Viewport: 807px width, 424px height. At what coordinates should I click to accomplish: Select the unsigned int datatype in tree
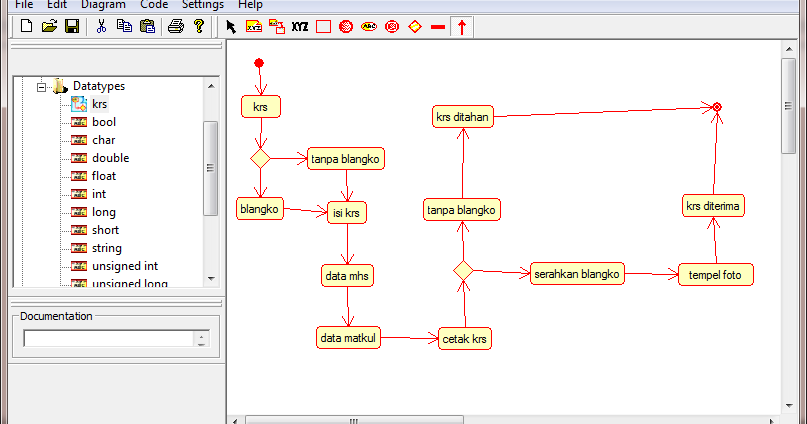[x=125, y=266]
